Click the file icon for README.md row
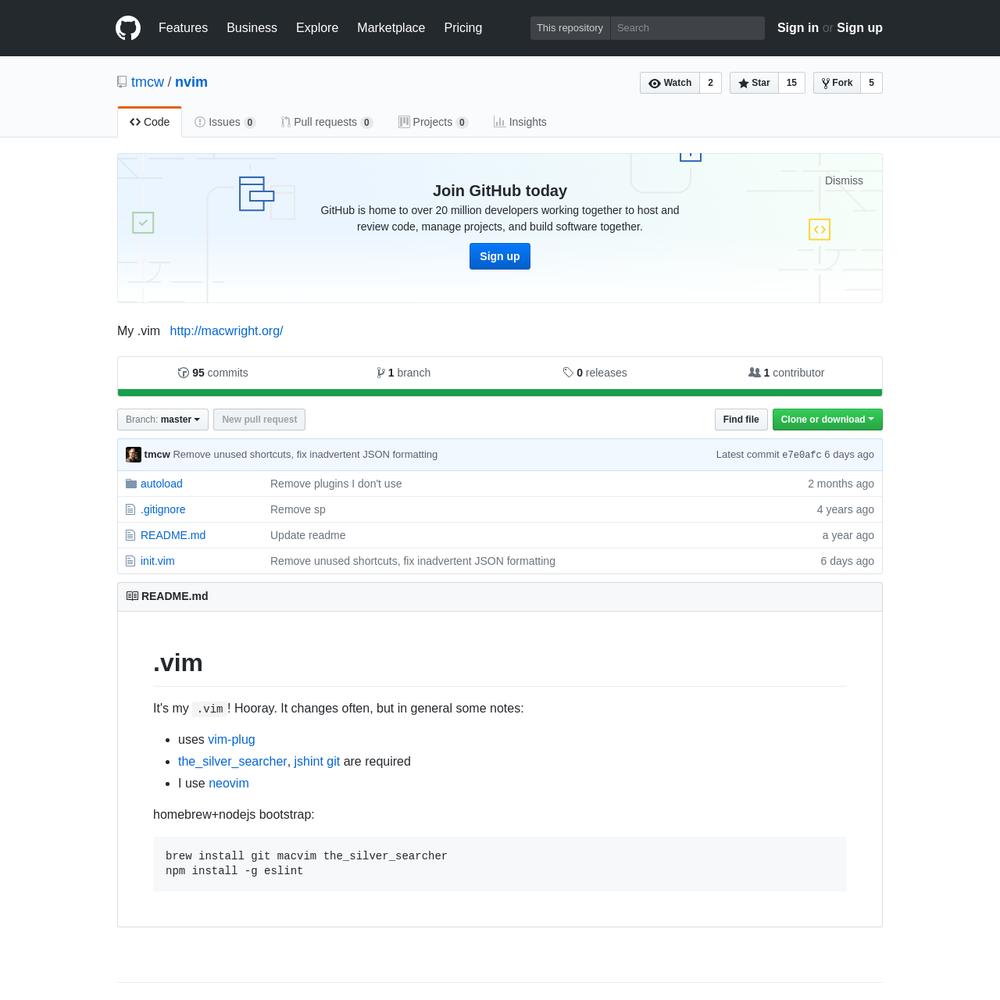 point(130,535)
